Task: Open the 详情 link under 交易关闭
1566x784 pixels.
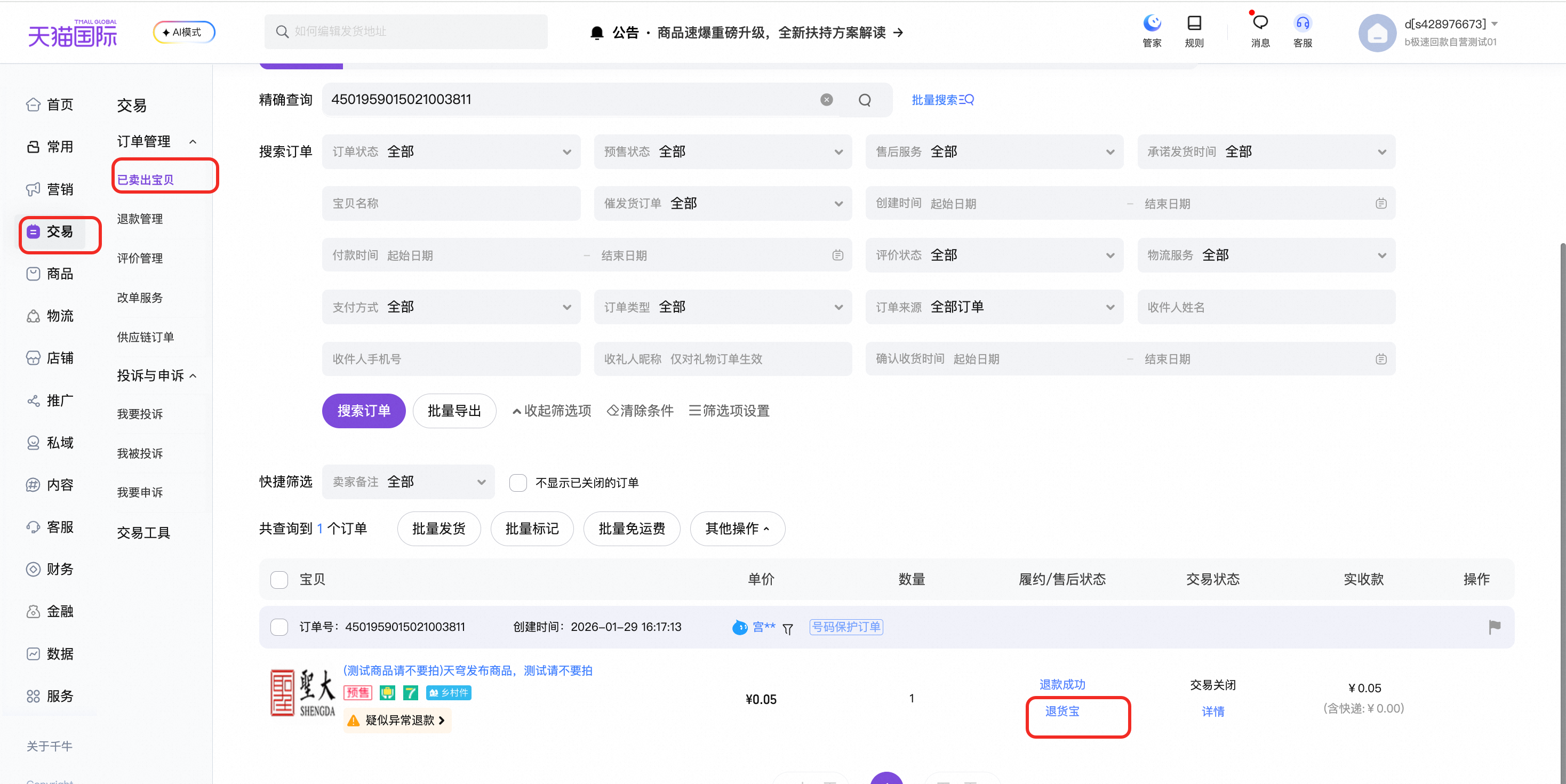Action: tap(1213, 711)
